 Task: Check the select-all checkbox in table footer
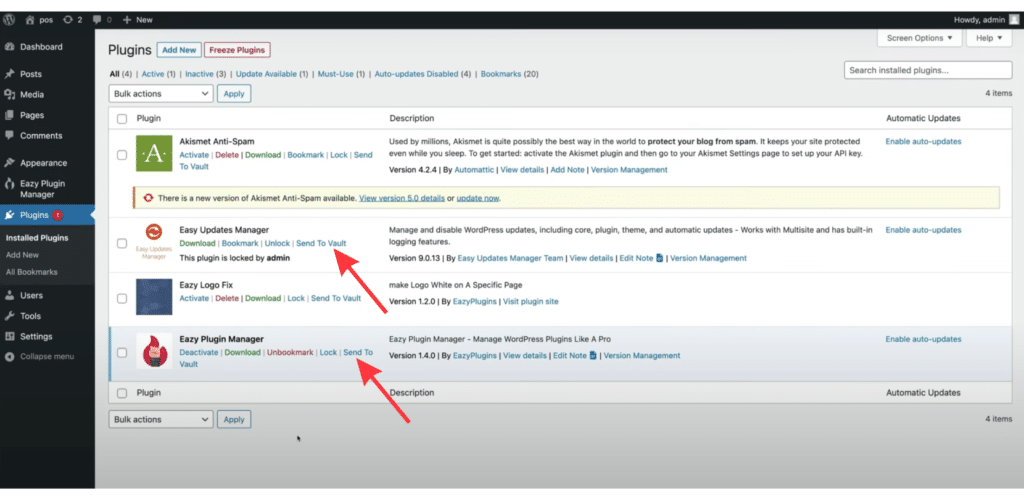pyautogui.click(x=121, y=393)
